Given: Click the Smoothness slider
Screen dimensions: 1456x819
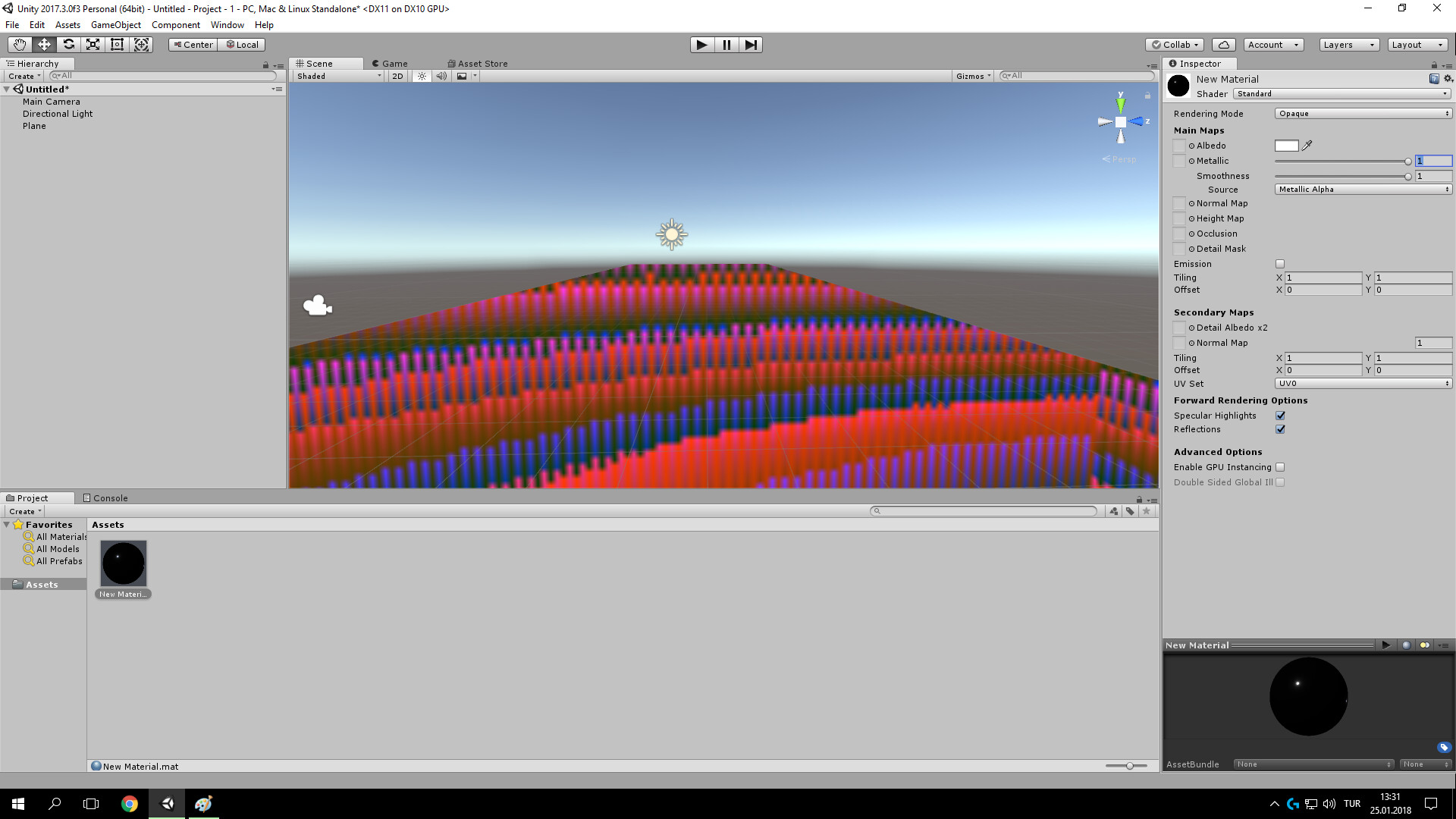Looking at the screenshot, I should (x=1342, y=176).
